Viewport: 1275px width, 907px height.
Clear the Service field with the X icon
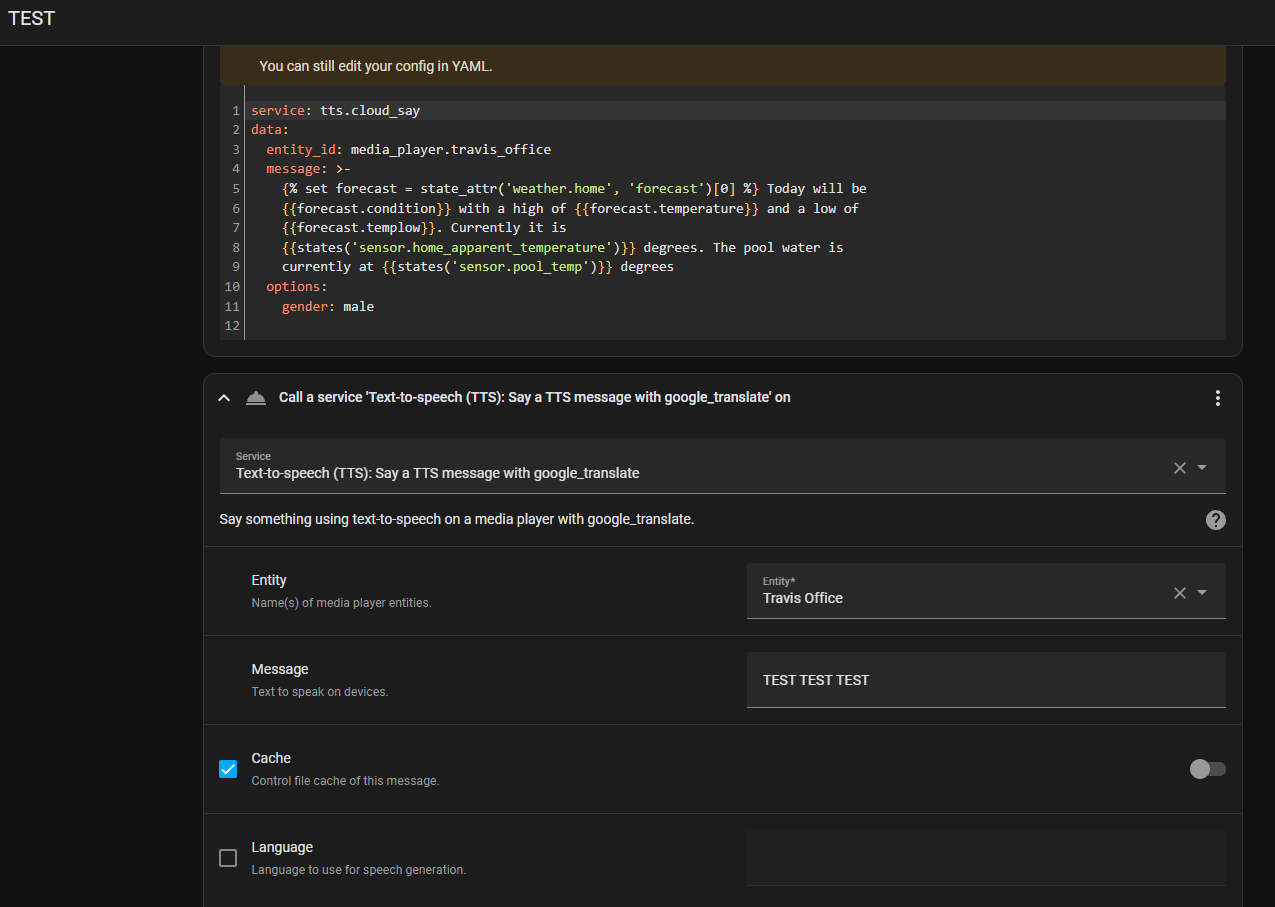1179,467
